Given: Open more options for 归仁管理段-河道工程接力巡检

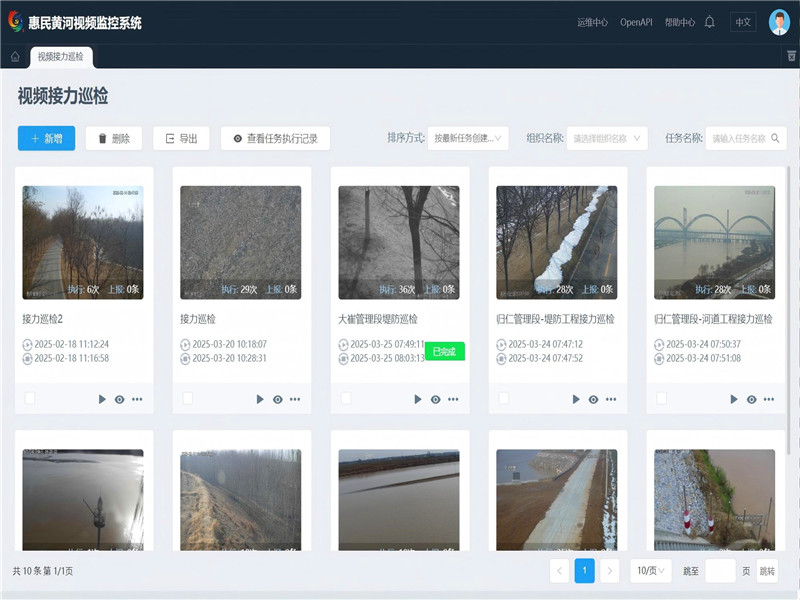Looking at the screenshot, I should coord(769,399).
